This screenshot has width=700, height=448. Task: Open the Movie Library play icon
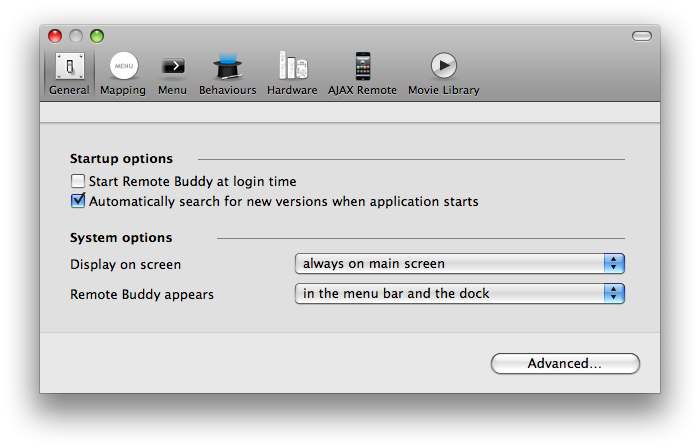tap(443, 67)
